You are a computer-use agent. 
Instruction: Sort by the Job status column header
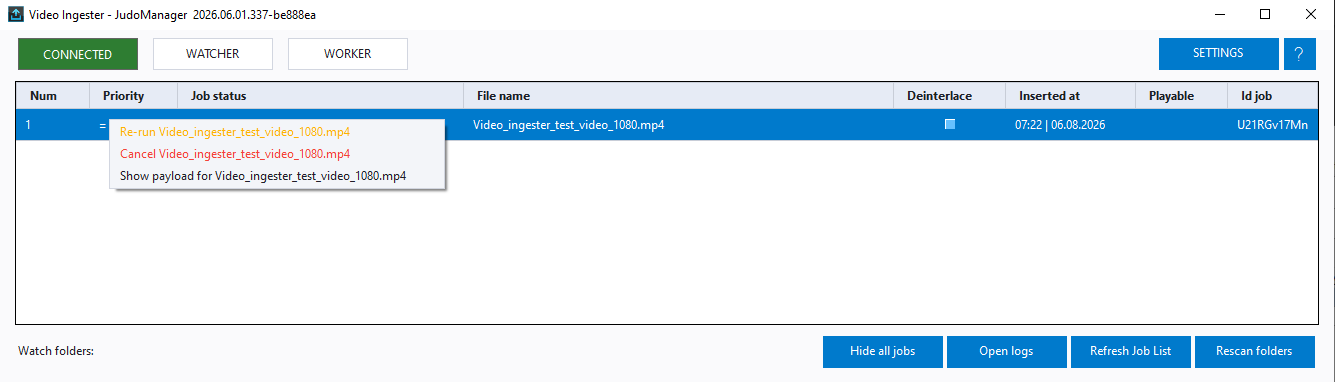(321, 96)
